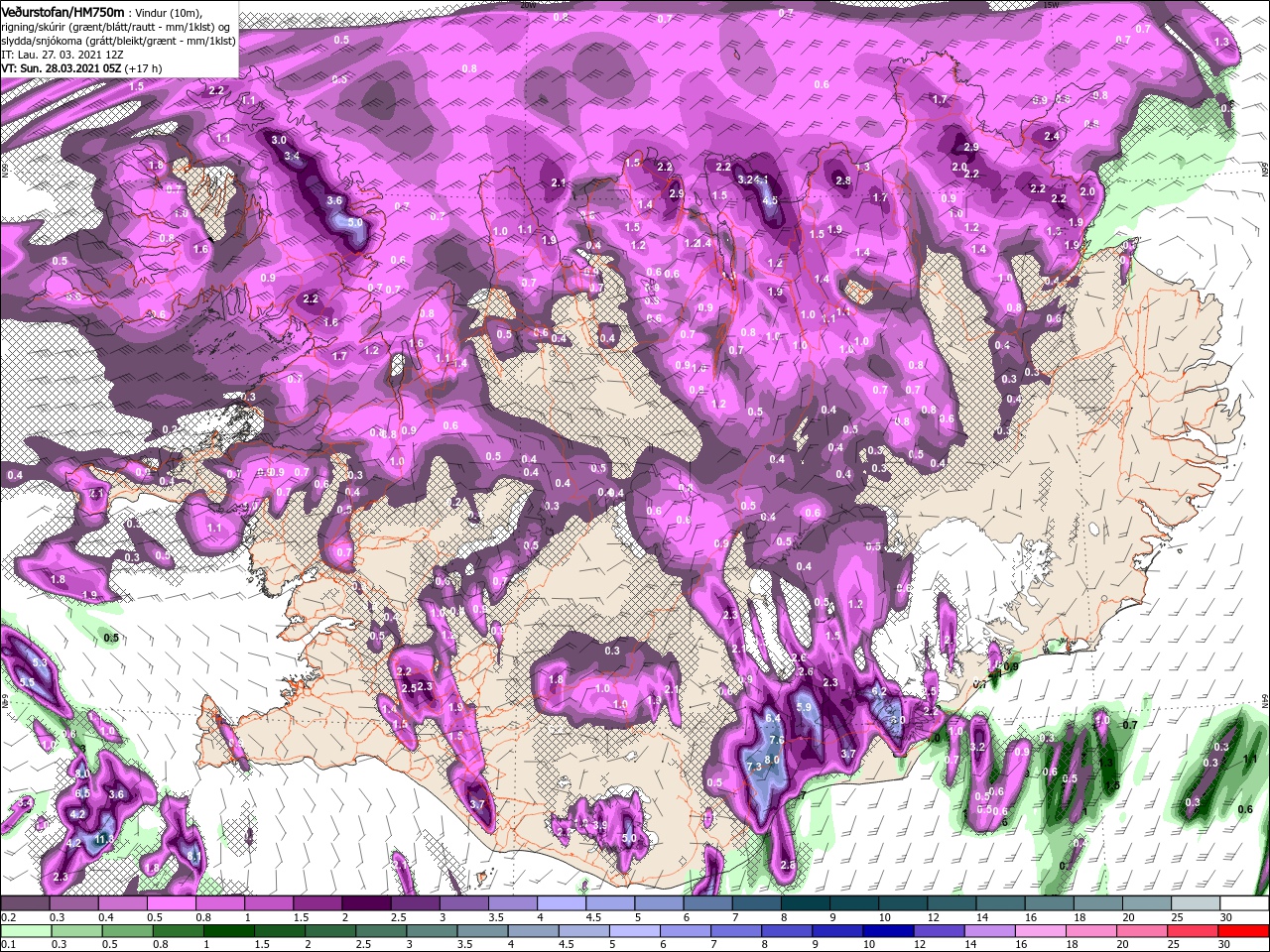Viewport: 1270px width, 952px height.
Task: Click the deep blue swatch above bottom-row label 10
Action: [889, 931]
